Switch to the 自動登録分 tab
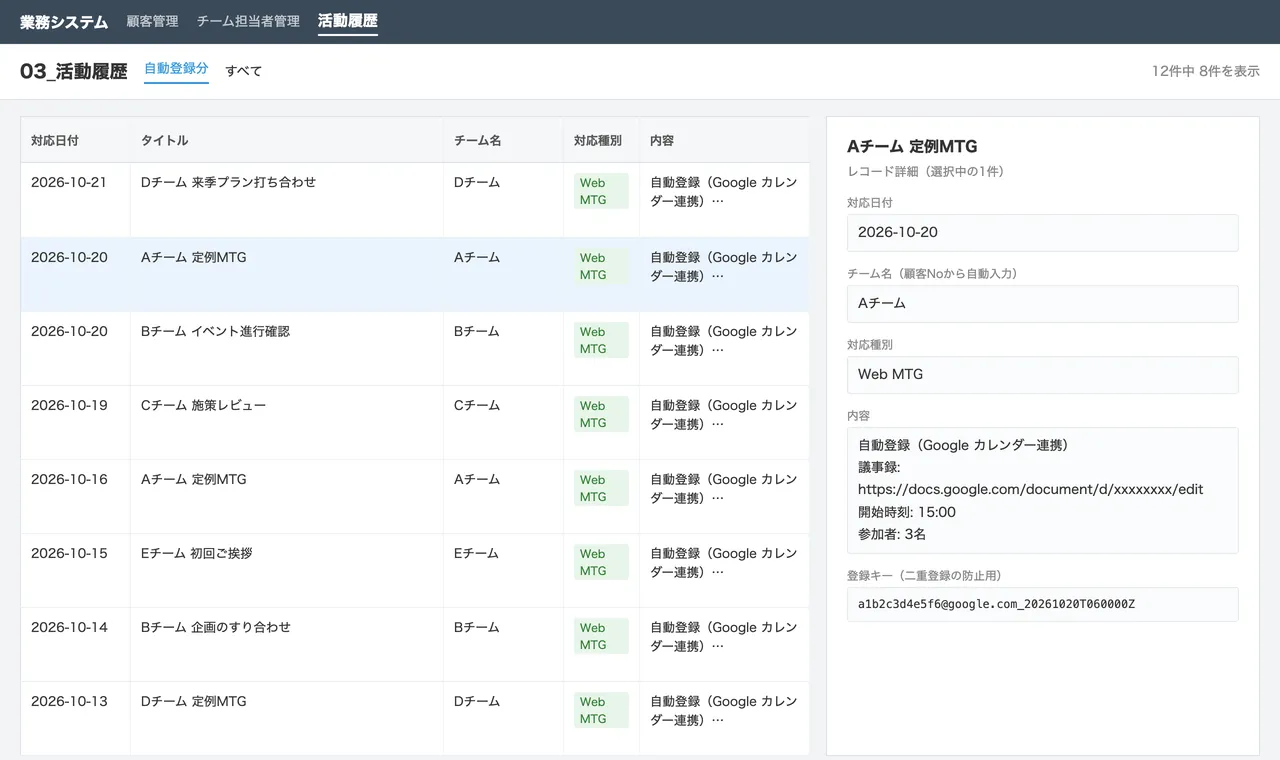Screen dimensions: 1280x760 176,69
